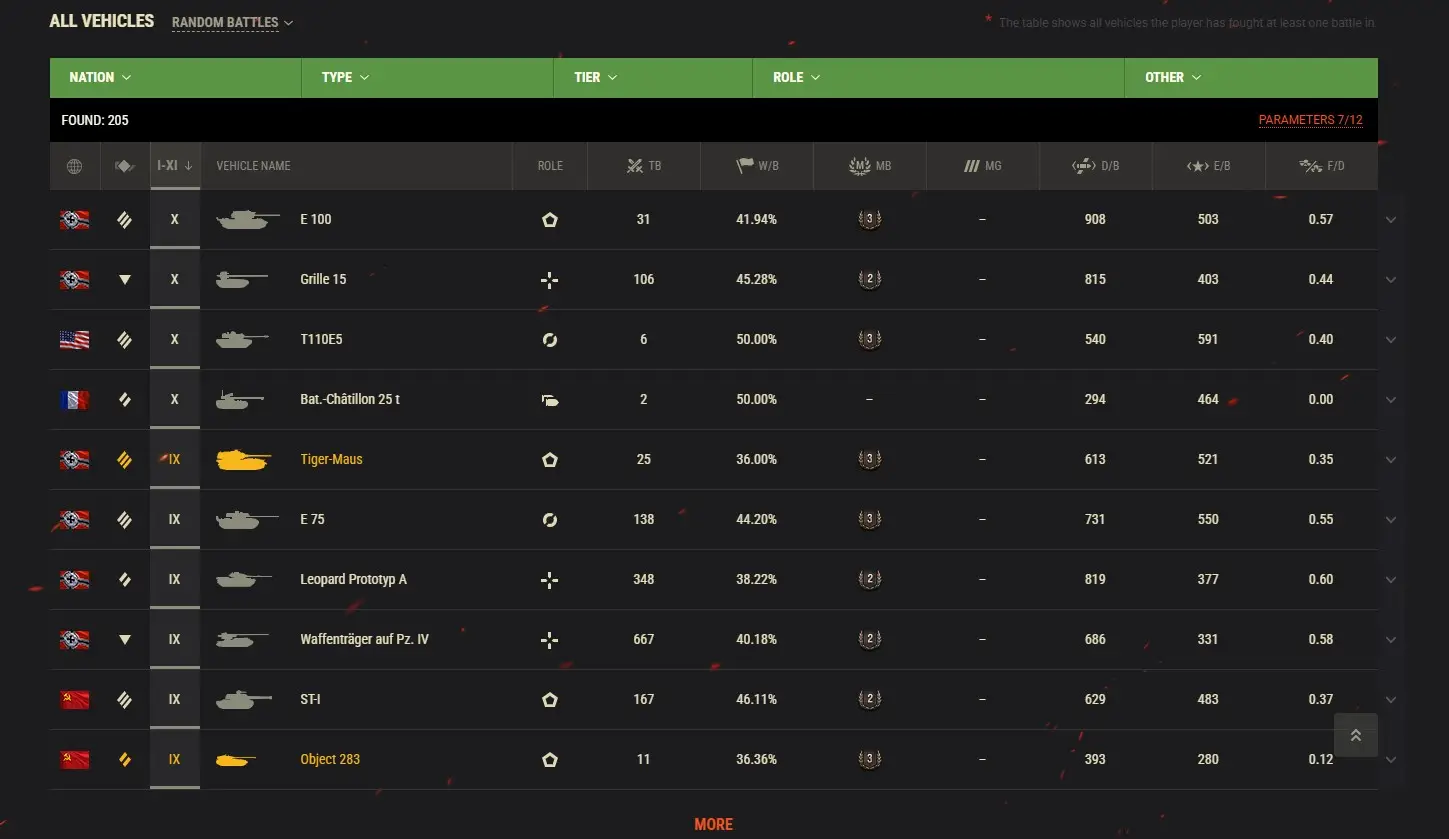Click the Mastery Badge MB column icon

859,166
